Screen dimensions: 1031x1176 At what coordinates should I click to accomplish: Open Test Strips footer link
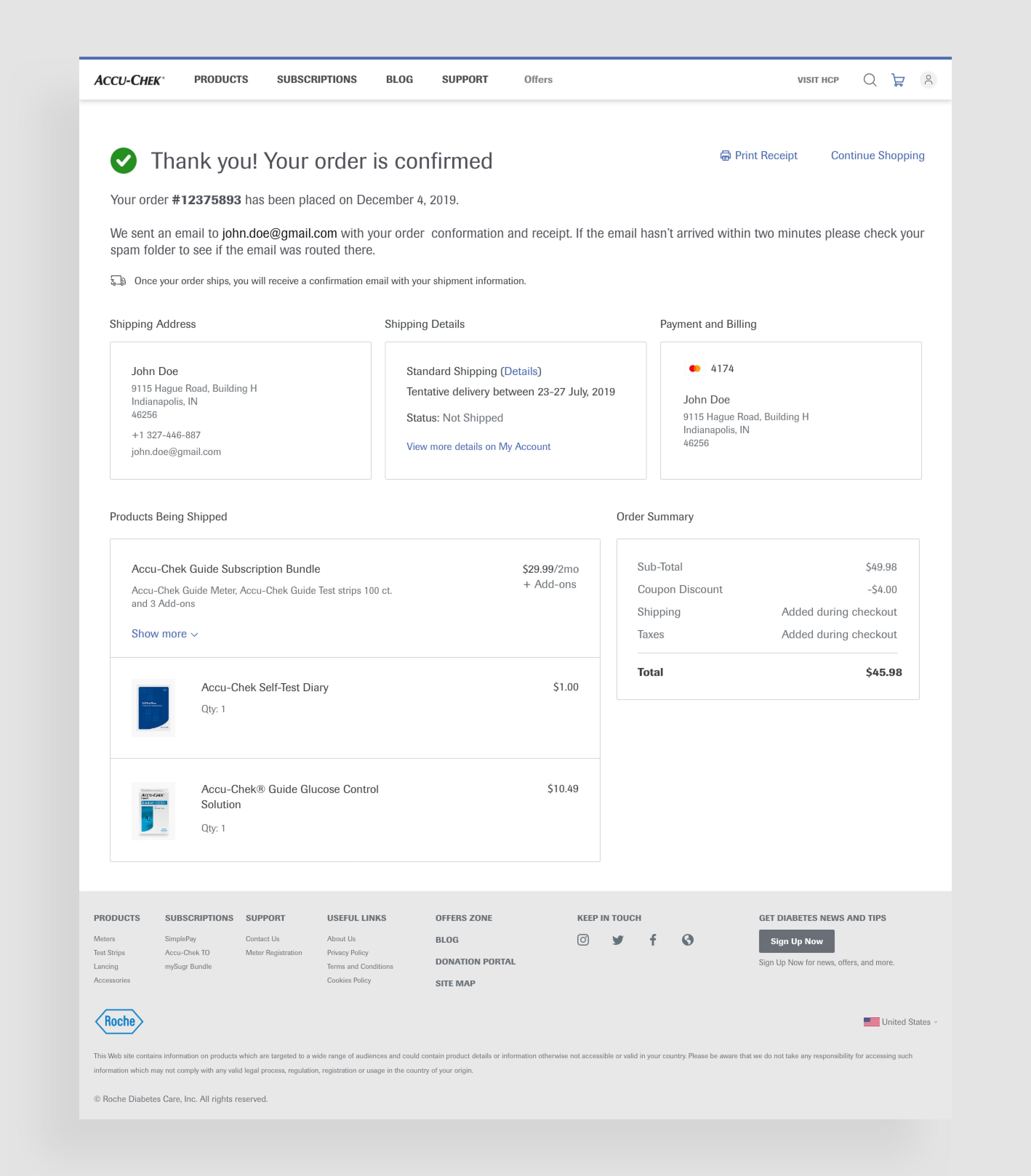tap(109, 952)
